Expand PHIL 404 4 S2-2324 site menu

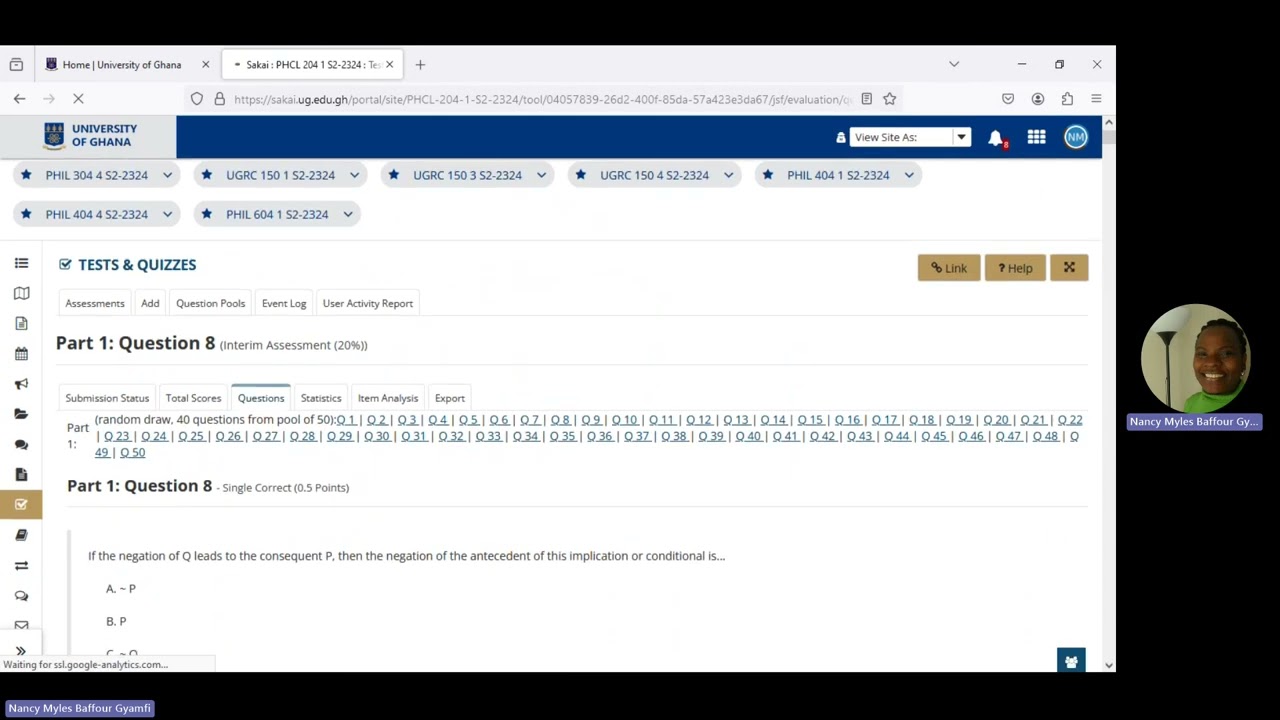(167, 214)
